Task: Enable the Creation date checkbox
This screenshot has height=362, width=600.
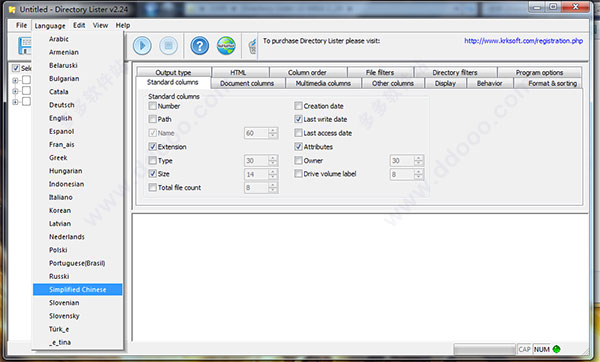Action: point(298,106)
